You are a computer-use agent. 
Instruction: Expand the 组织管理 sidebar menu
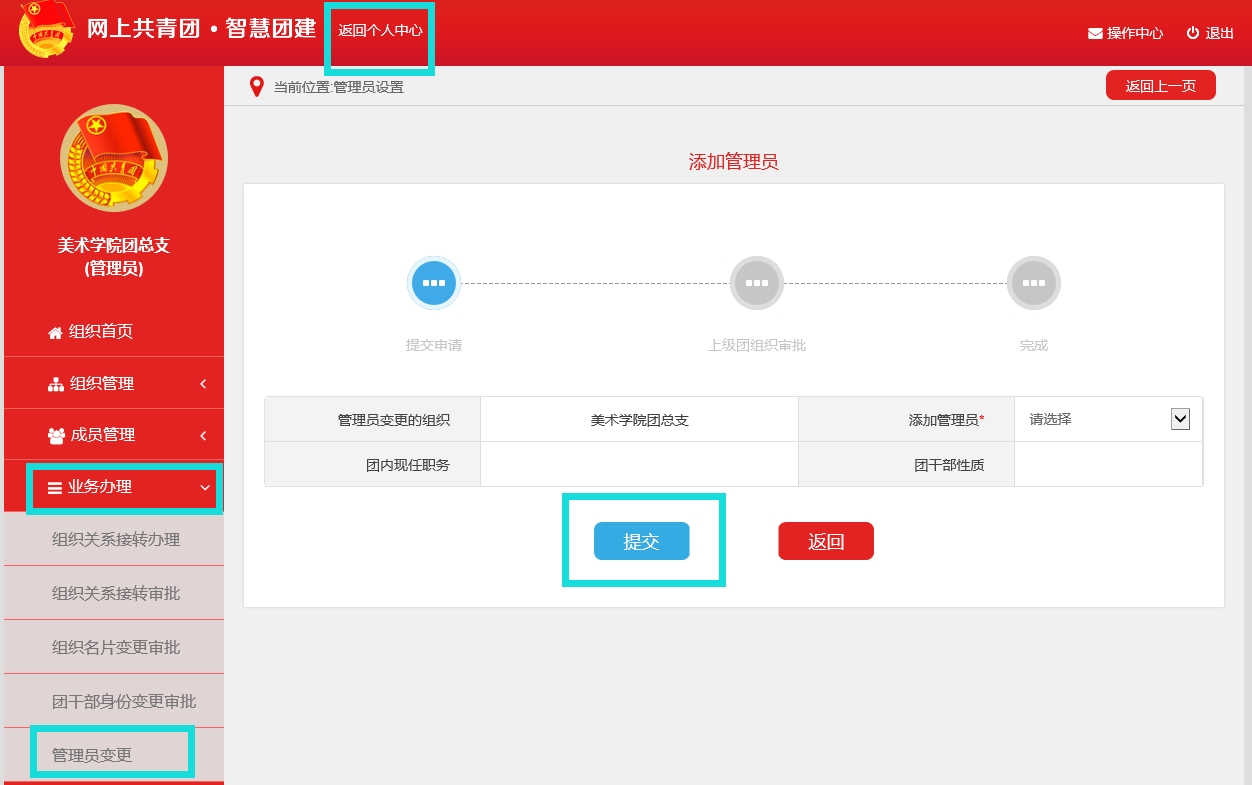tap(114, 383)
